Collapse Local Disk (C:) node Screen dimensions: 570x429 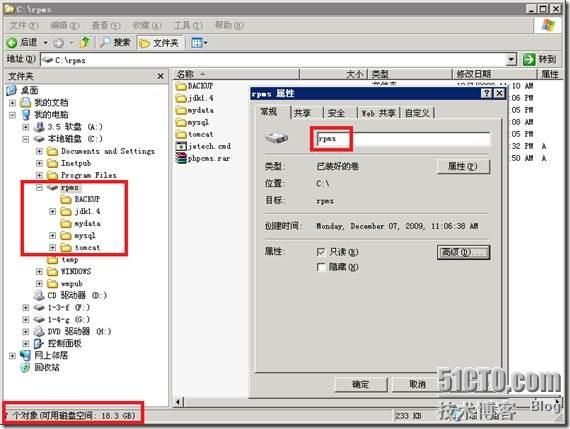tap(26, 139)
